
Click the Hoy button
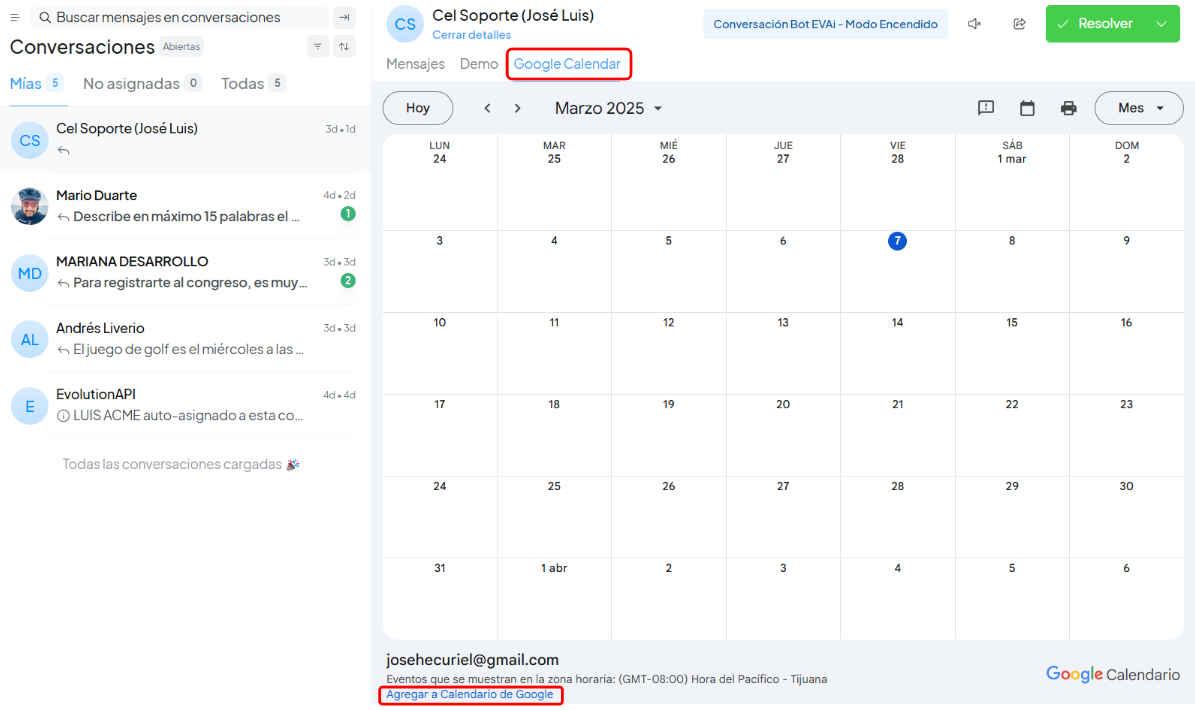(x=418, y=108)
